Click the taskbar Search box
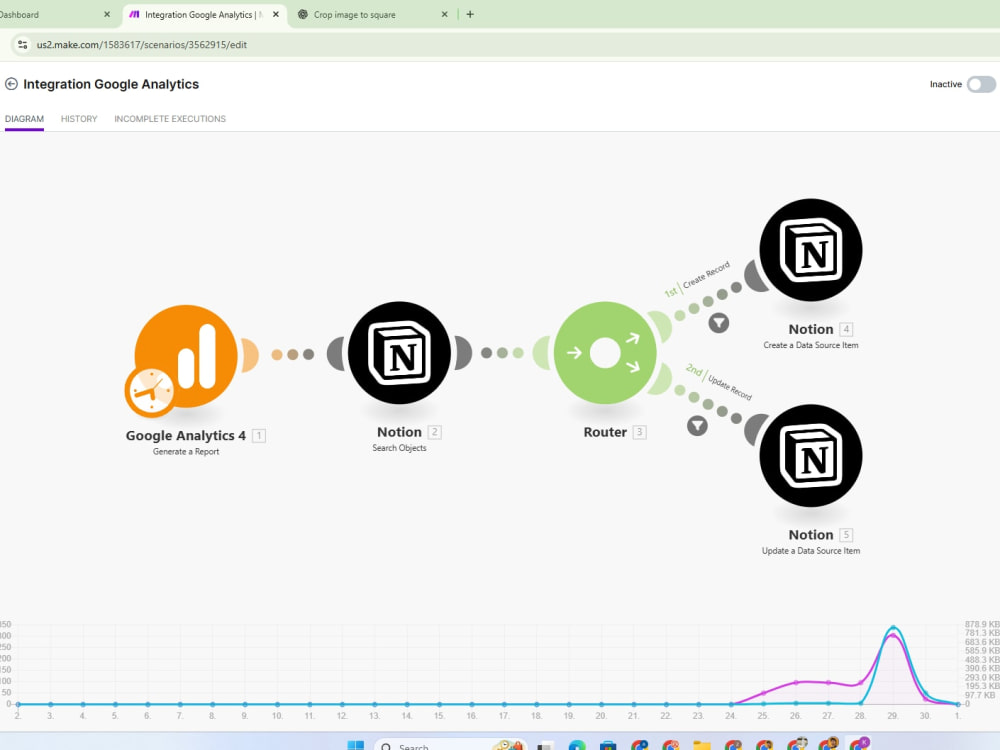1000x750 pixels. 450,745
